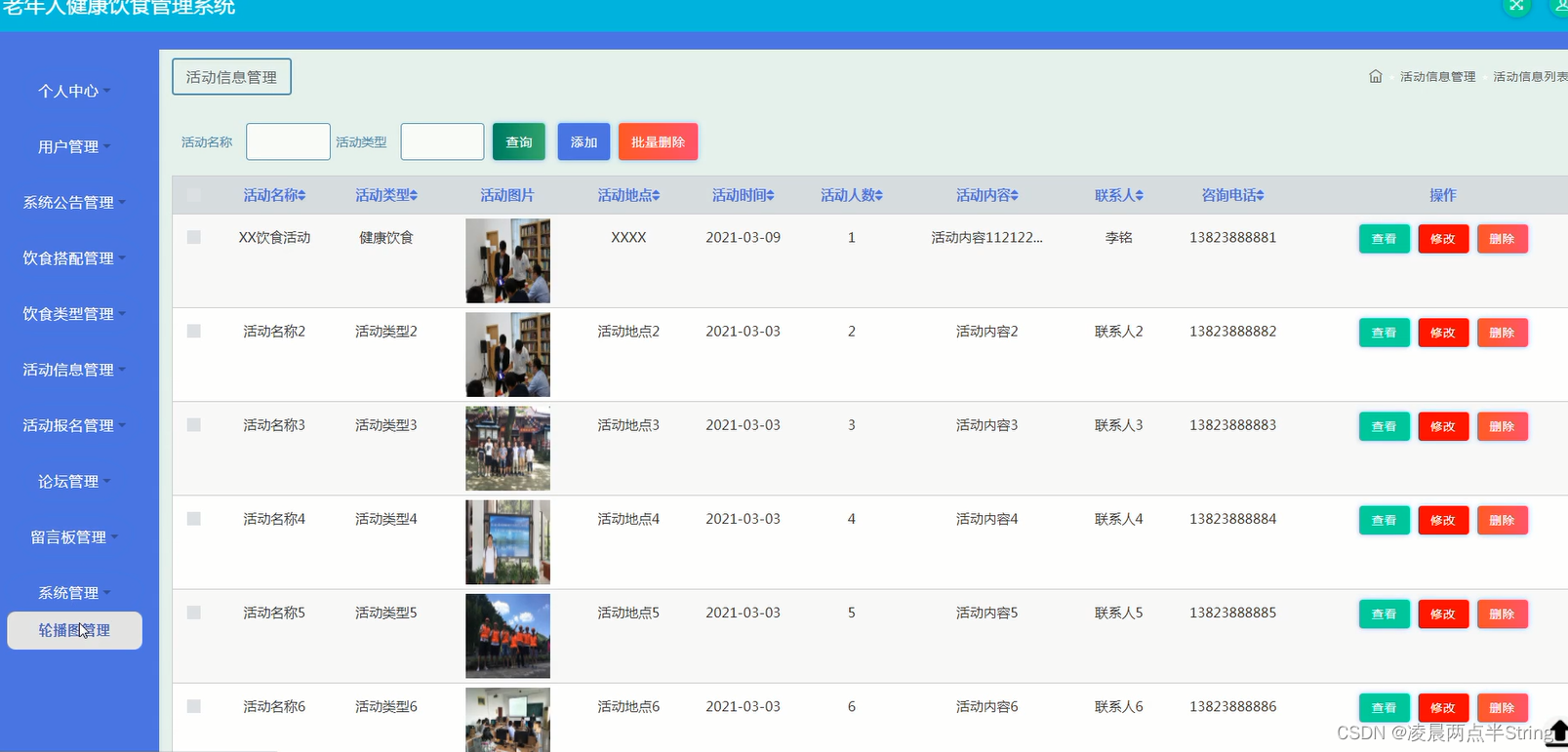Click the 活动类型3 type cell
The width and height of the screenshot is (1568, 752).
385,425
